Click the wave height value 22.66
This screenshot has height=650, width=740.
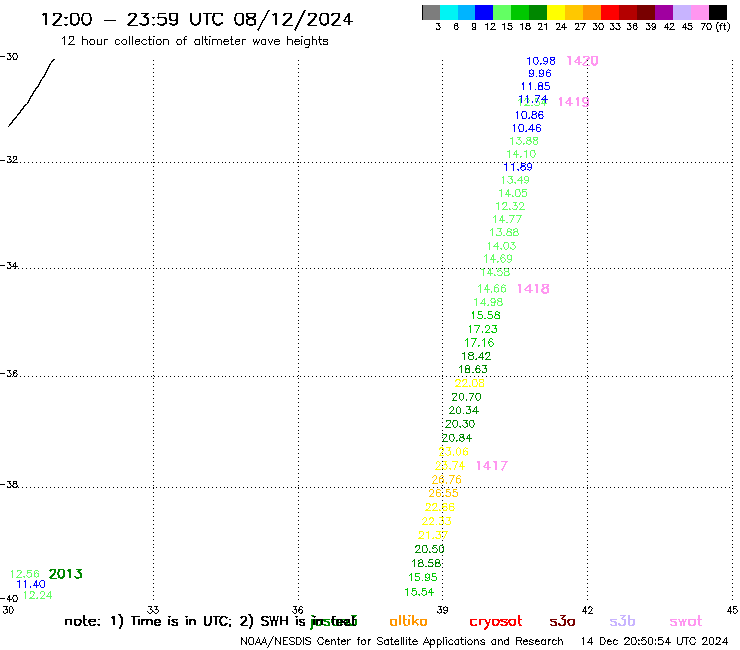click(x=440, y=507)
